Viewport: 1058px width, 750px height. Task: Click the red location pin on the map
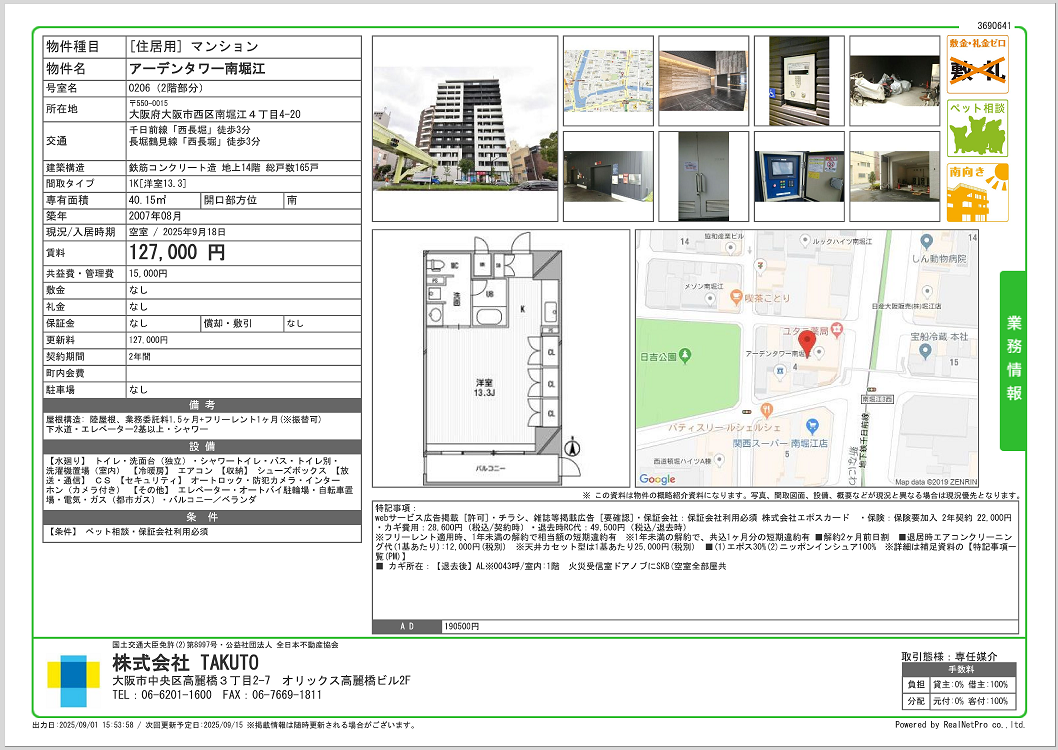pos(810,342)
